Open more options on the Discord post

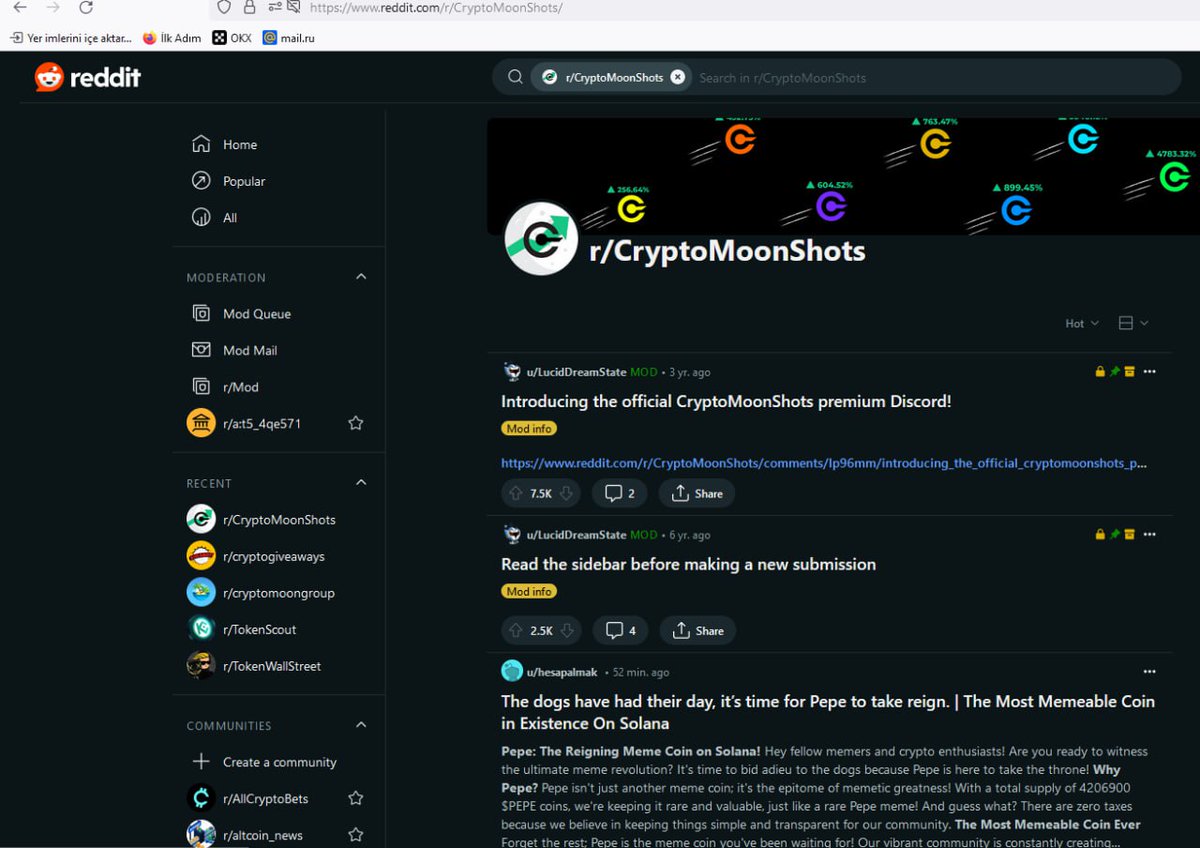[1149, 372]
